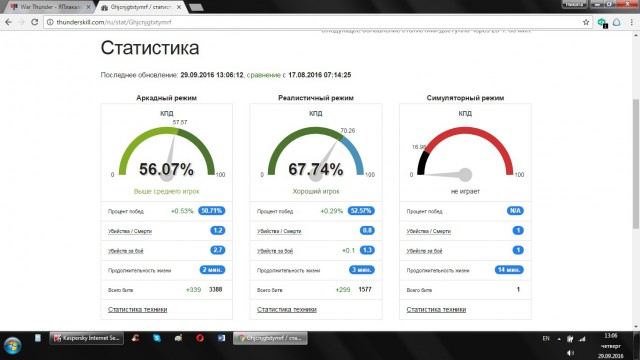
Task: Click 'Выше среднего игрок' rating text
Action: coord(167,191)
